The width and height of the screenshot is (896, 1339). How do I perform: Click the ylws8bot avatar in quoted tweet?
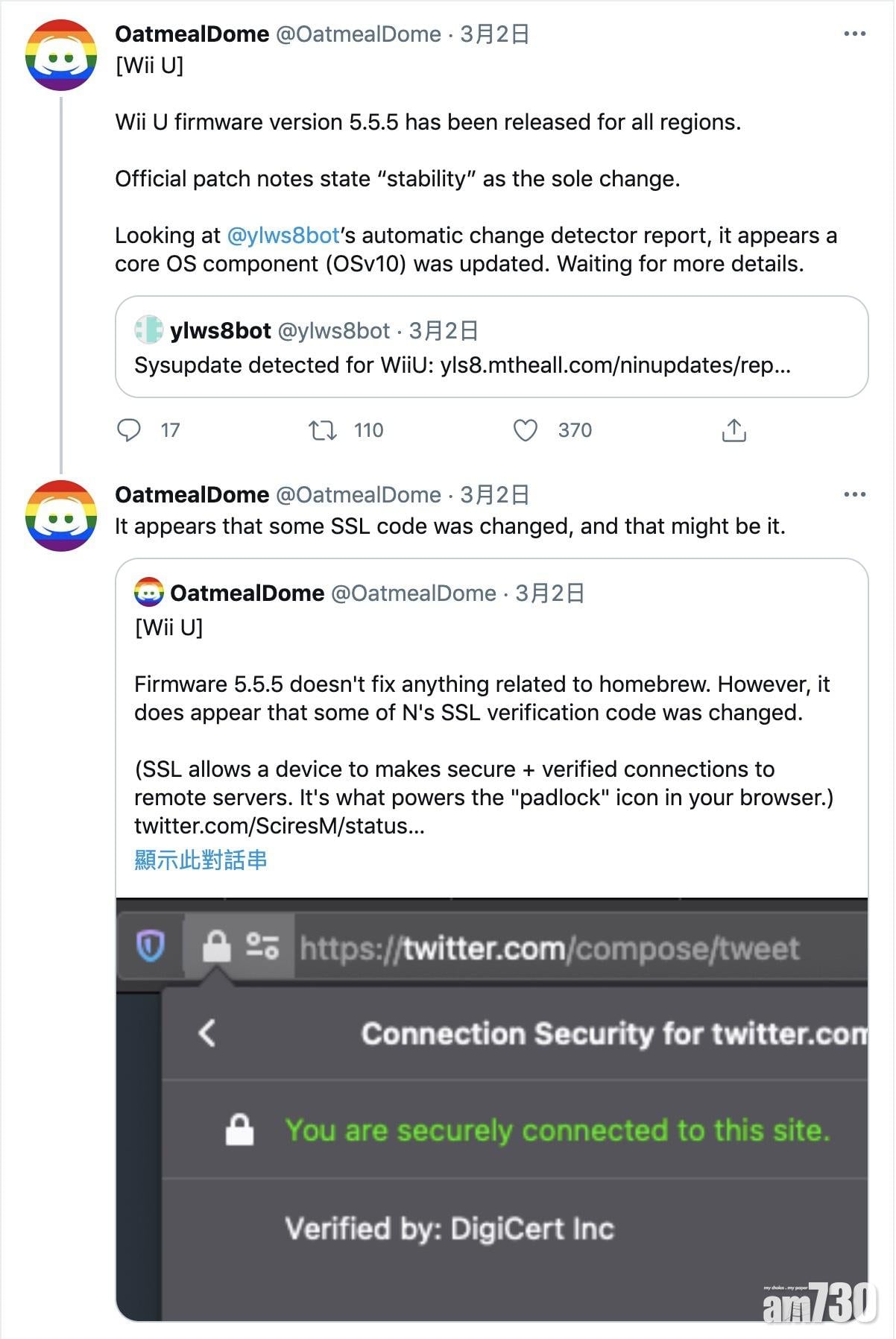coord(148,330)
